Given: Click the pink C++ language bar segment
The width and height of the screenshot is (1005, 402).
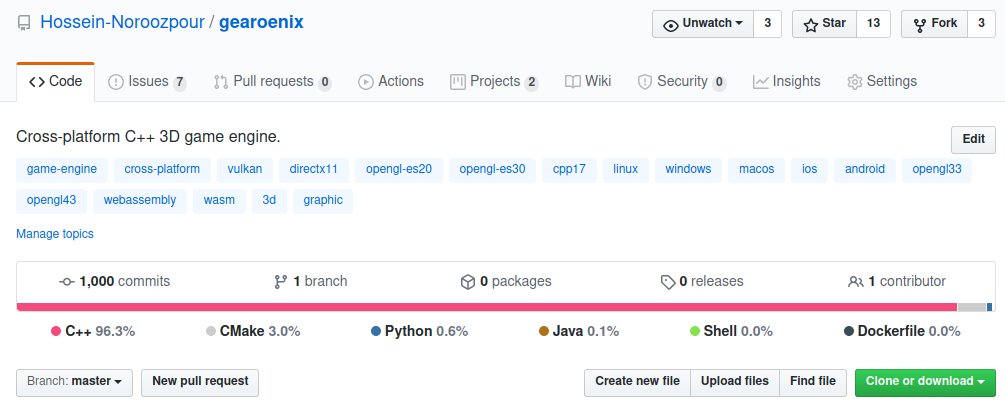Looking at the screenshot, I should 486,307.
